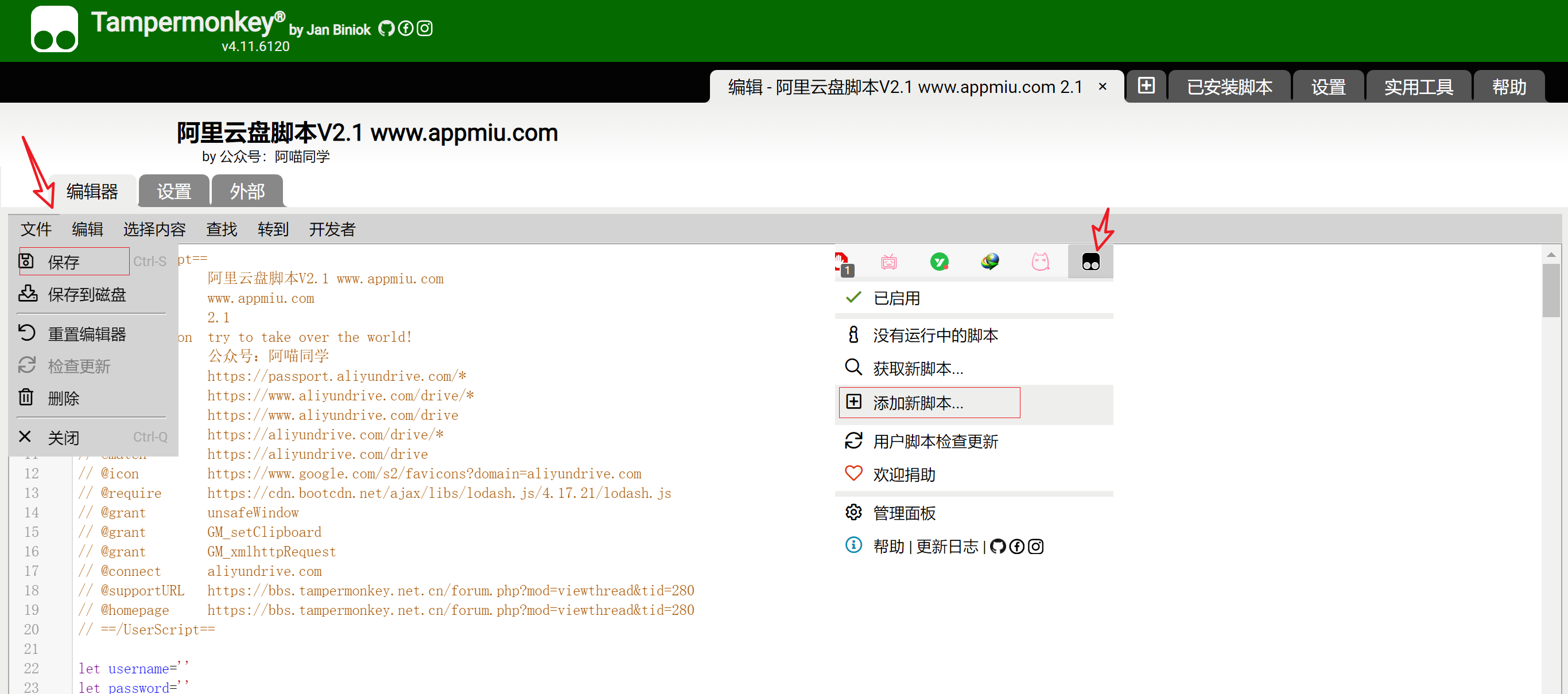This screenshot has height=694, width=1568.
Task: Click the reset editor undo-arrow icon
Action: (27, 333)
